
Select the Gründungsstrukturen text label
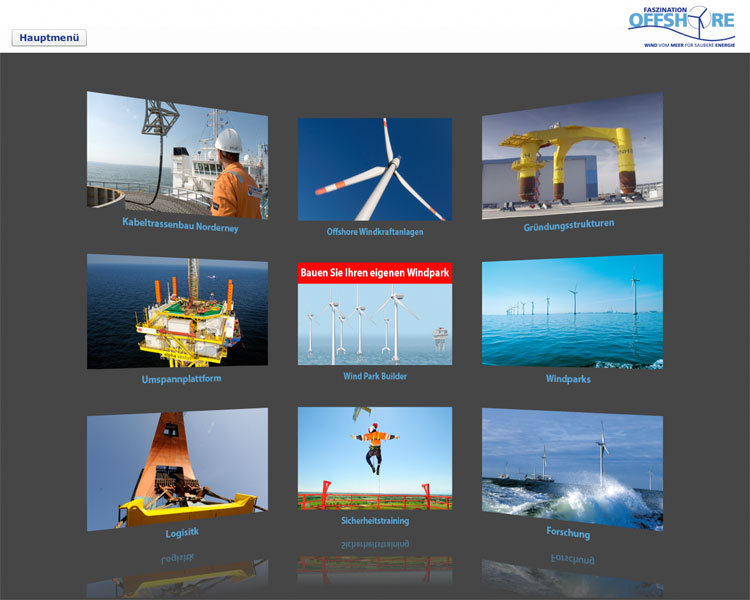click(569, 226)
